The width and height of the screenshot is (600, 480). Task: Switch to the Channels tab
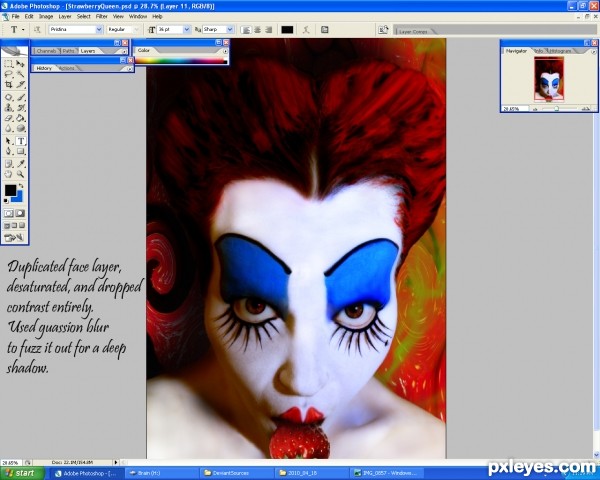pos(46,51)
